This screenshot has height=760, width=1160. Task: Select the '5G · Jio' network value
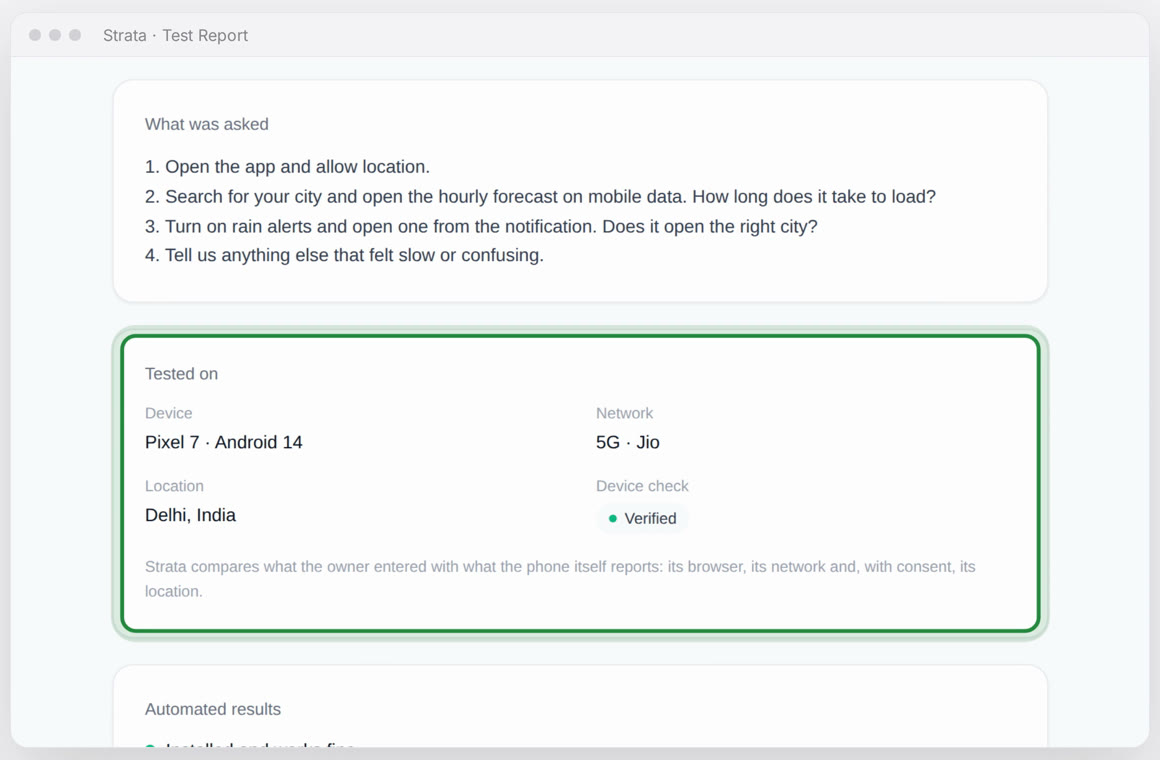(x=627, y=442)
